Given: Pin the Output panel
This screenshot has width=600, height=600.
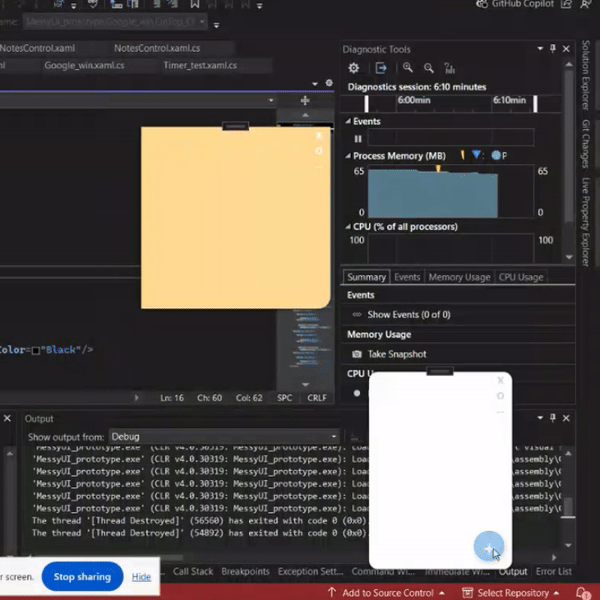Looking at the screenshot, I should click(x=553, y=417).
